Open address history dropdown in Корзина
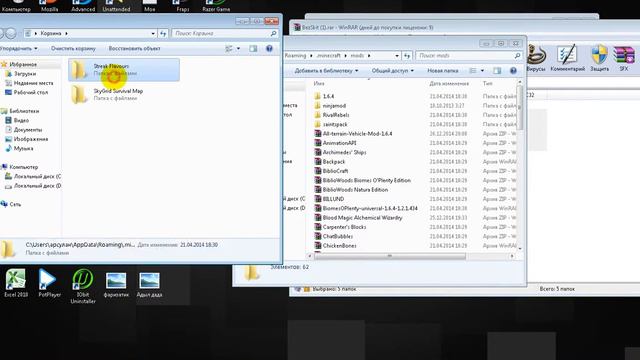This screenshot has height=360, width=640. point(153,33)
